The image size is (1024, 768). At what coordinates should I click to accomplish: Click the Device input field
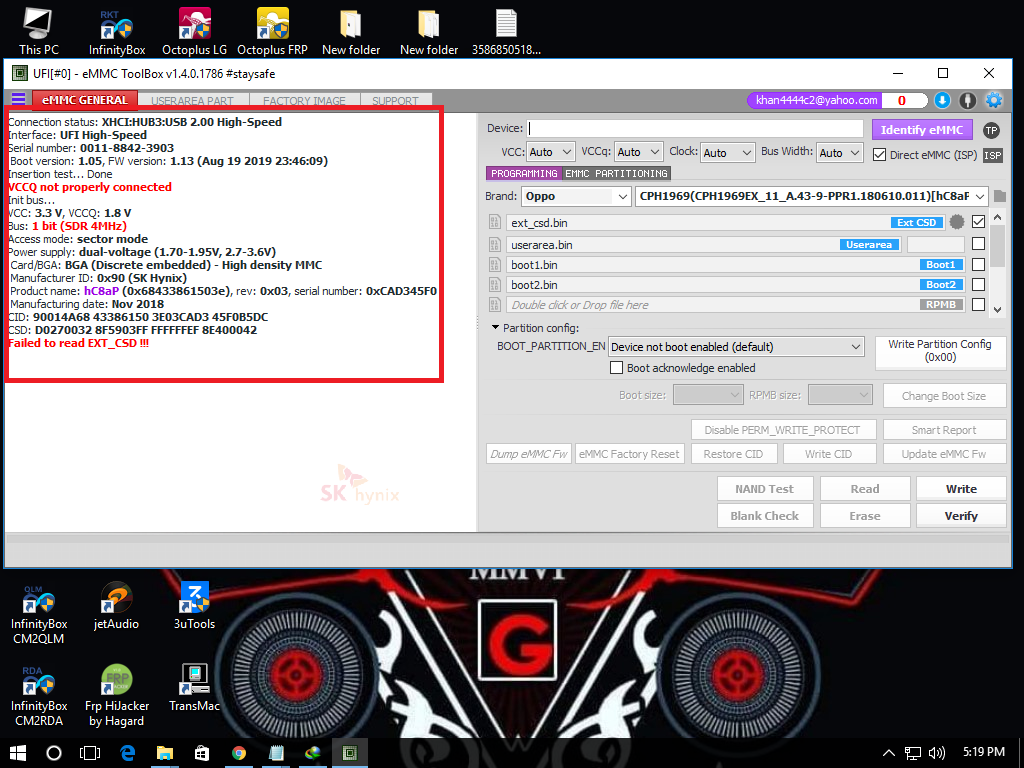(695, 128)
